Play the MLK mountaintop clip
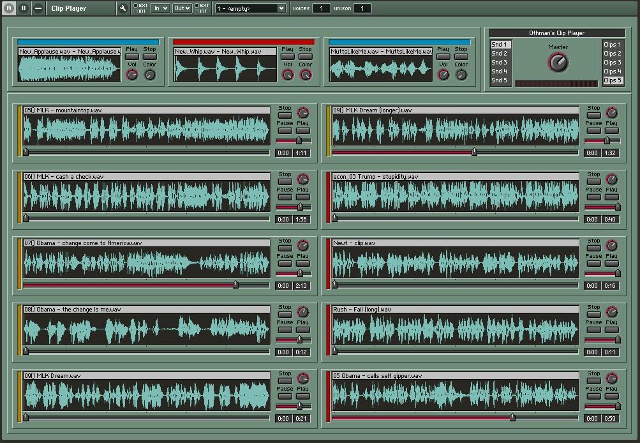 303,131
